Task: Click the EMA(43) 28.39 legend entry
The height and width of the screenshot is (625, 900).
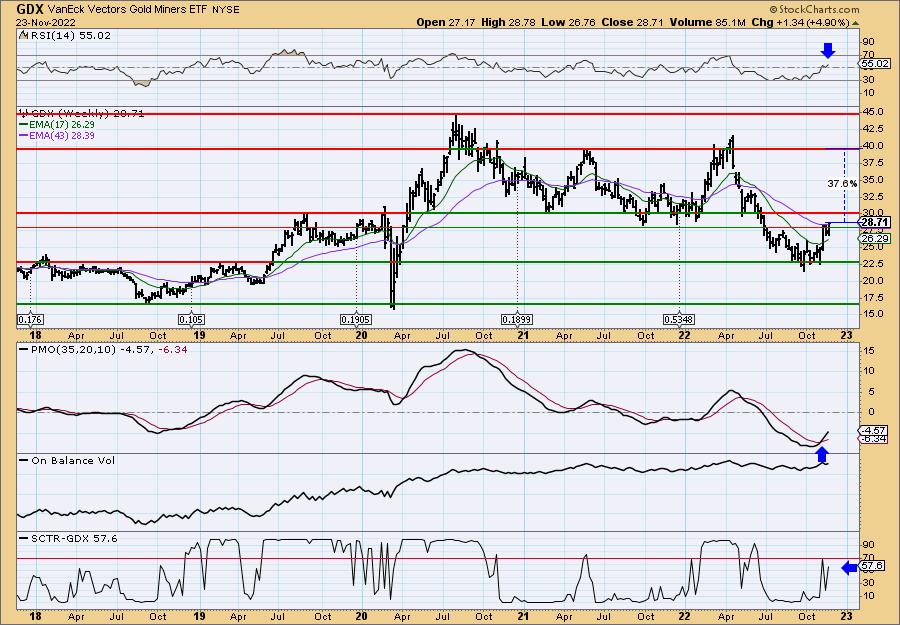Action: click(57, 135)
